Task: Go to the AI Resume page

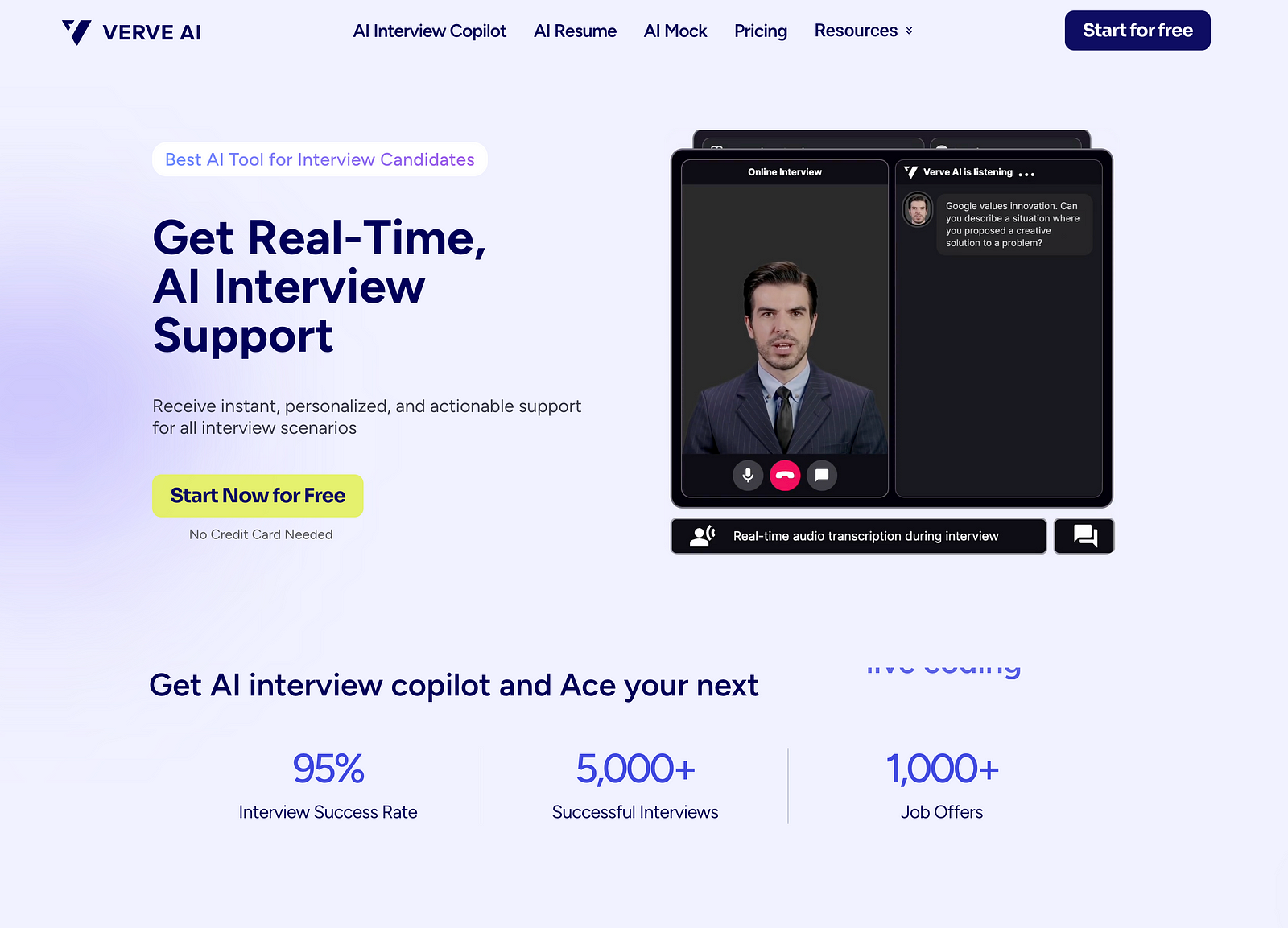Action: tap(575, 31)
